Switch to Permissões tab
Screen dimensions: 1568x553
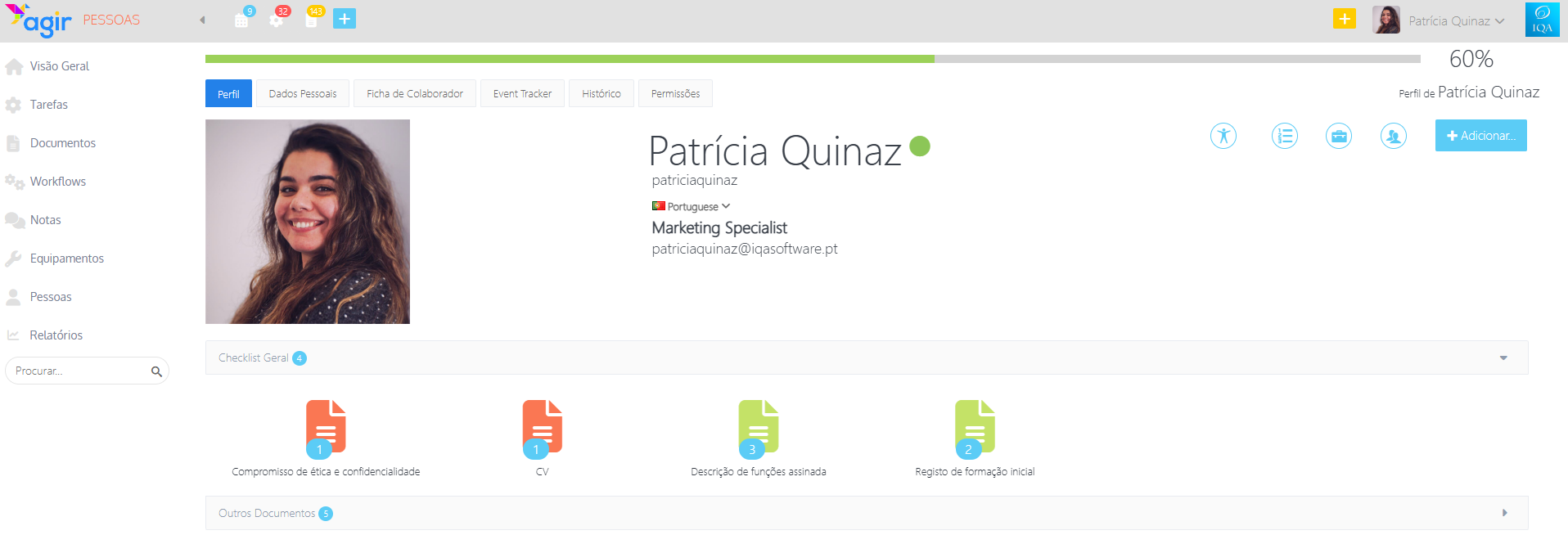point(675,94)
